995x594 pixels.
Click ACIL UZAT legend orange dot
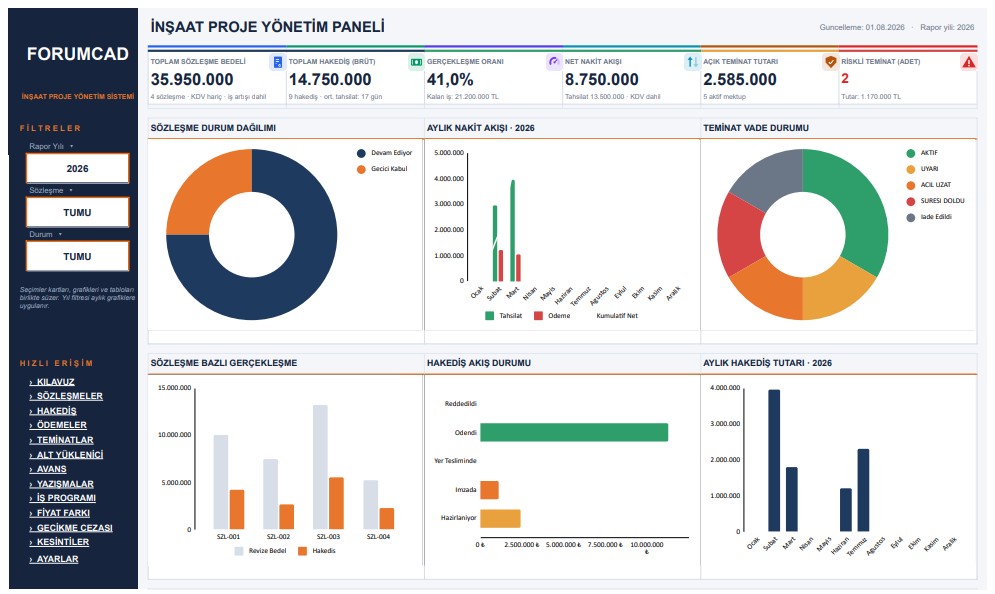911,185
